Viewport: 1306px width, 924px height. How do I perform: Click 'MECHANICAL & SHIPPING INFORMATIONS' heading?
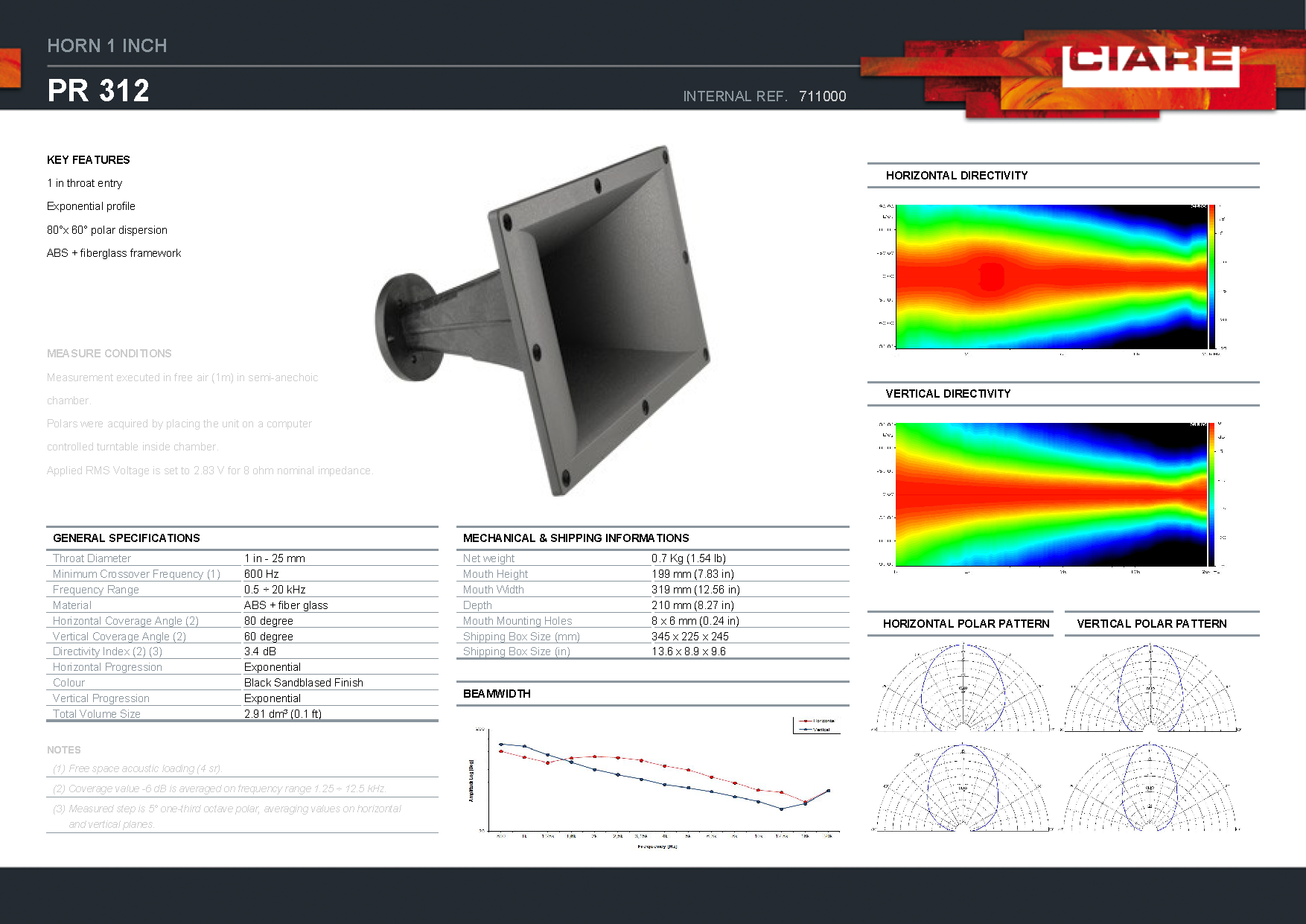click(x=576, y=538)
